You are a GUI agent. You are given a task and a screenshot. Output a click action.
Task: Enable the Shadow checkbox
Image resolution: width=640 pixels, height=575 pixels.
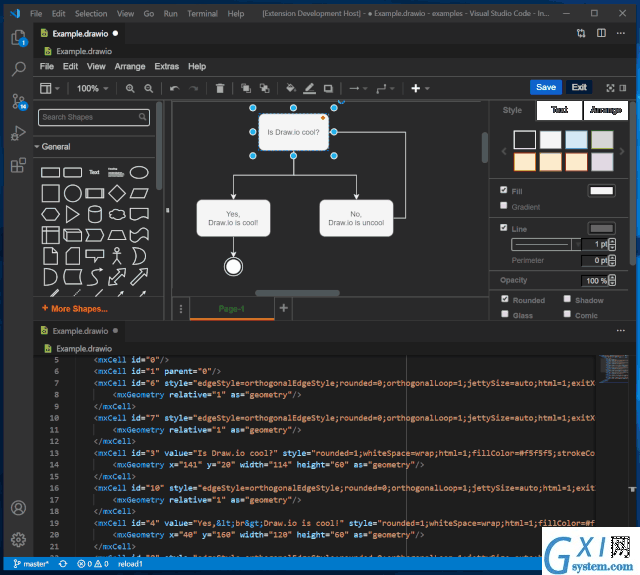(567, 299)
